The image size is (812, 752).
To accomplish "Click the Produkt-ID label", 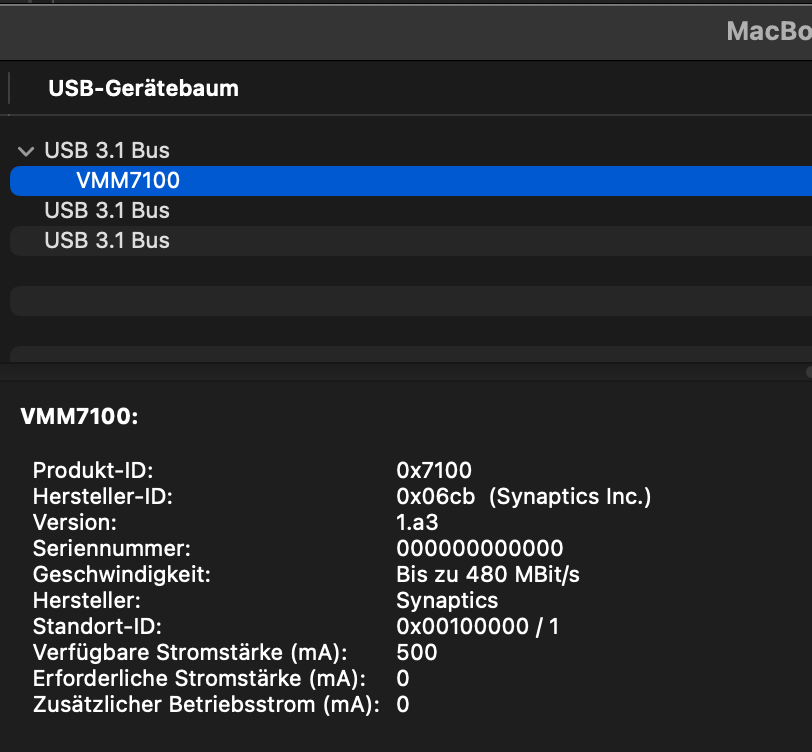I will [93, 470].
